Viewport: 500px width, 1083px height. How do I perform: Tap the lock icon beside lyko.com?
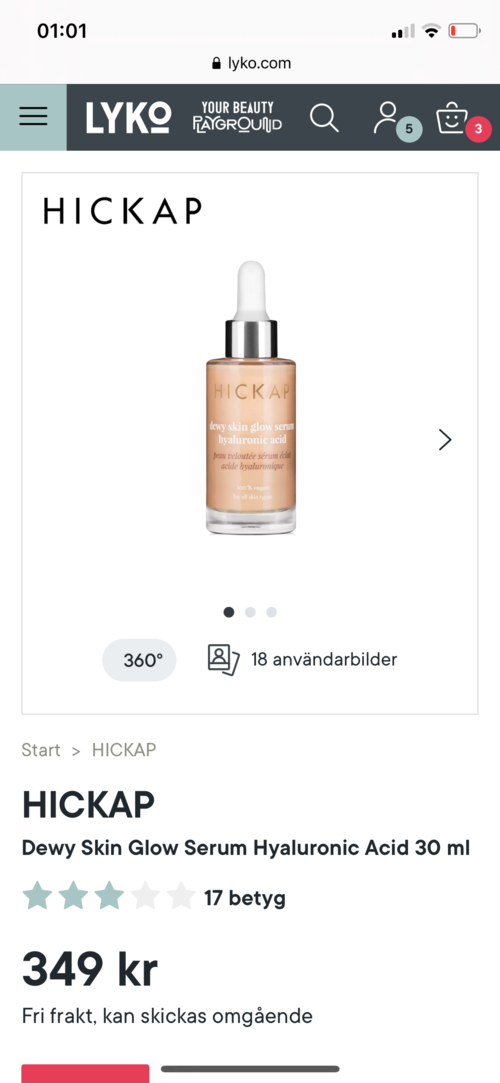click(x=218, y=64)
